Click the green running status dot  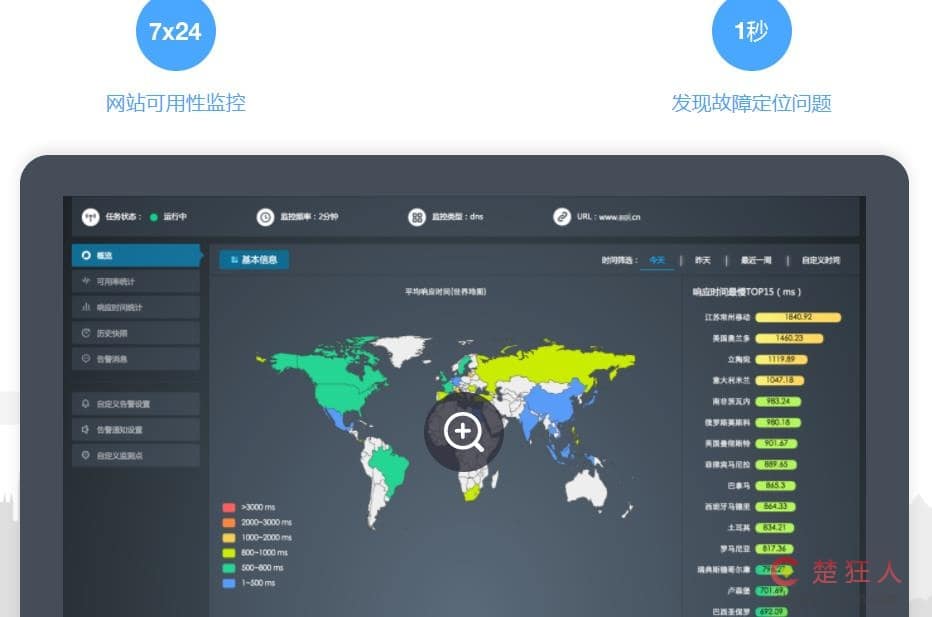[x=154, y=217]
